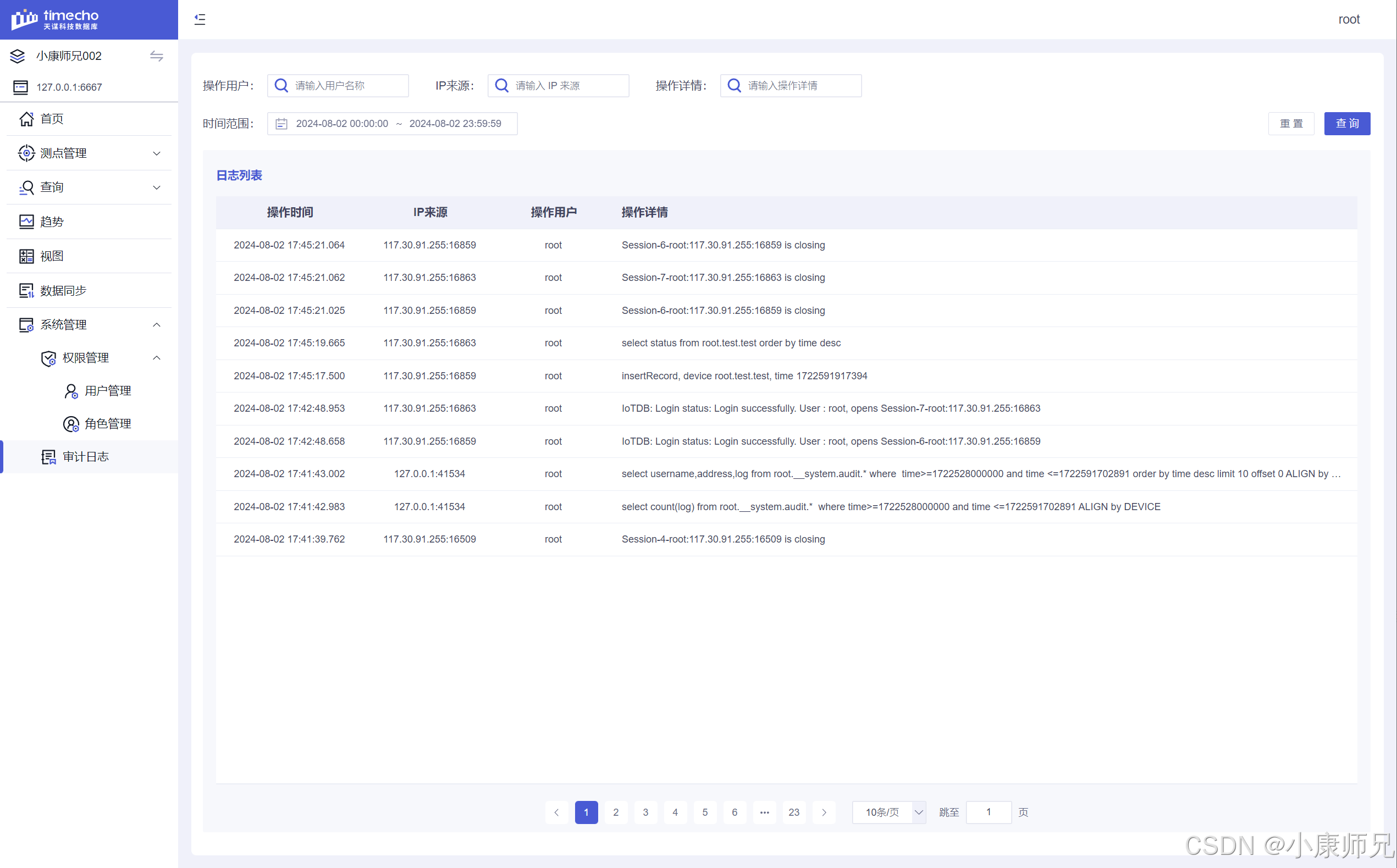
Task: Collapse 权限管理 submenu chevron
Action: click(x=156, y=358)
